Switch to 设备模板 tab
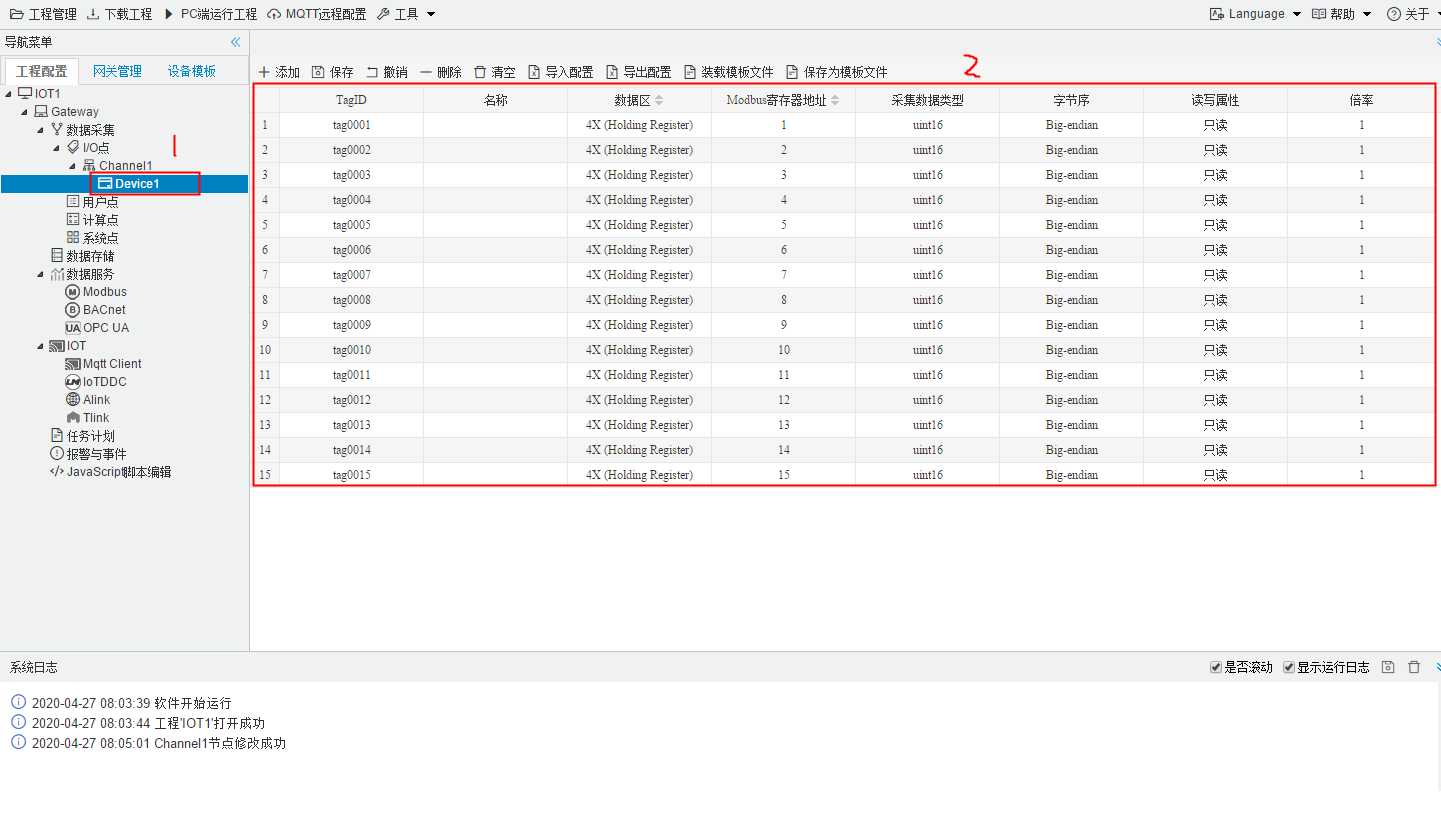 [x=192, y=71]
